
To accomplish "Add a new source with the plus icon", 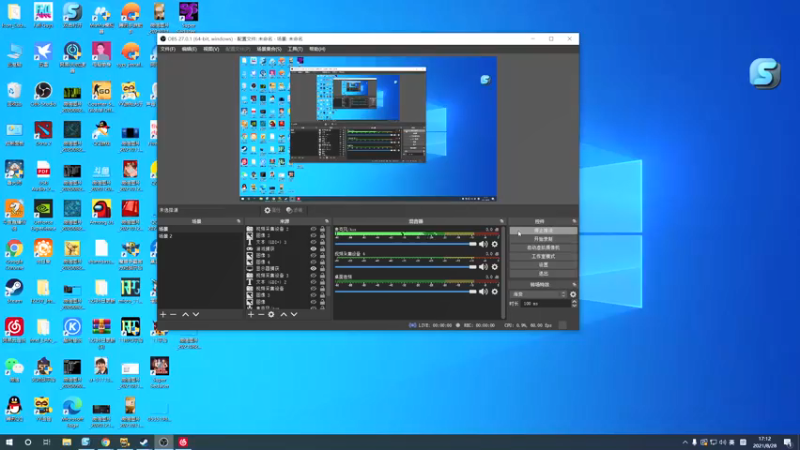I will 251,314.
